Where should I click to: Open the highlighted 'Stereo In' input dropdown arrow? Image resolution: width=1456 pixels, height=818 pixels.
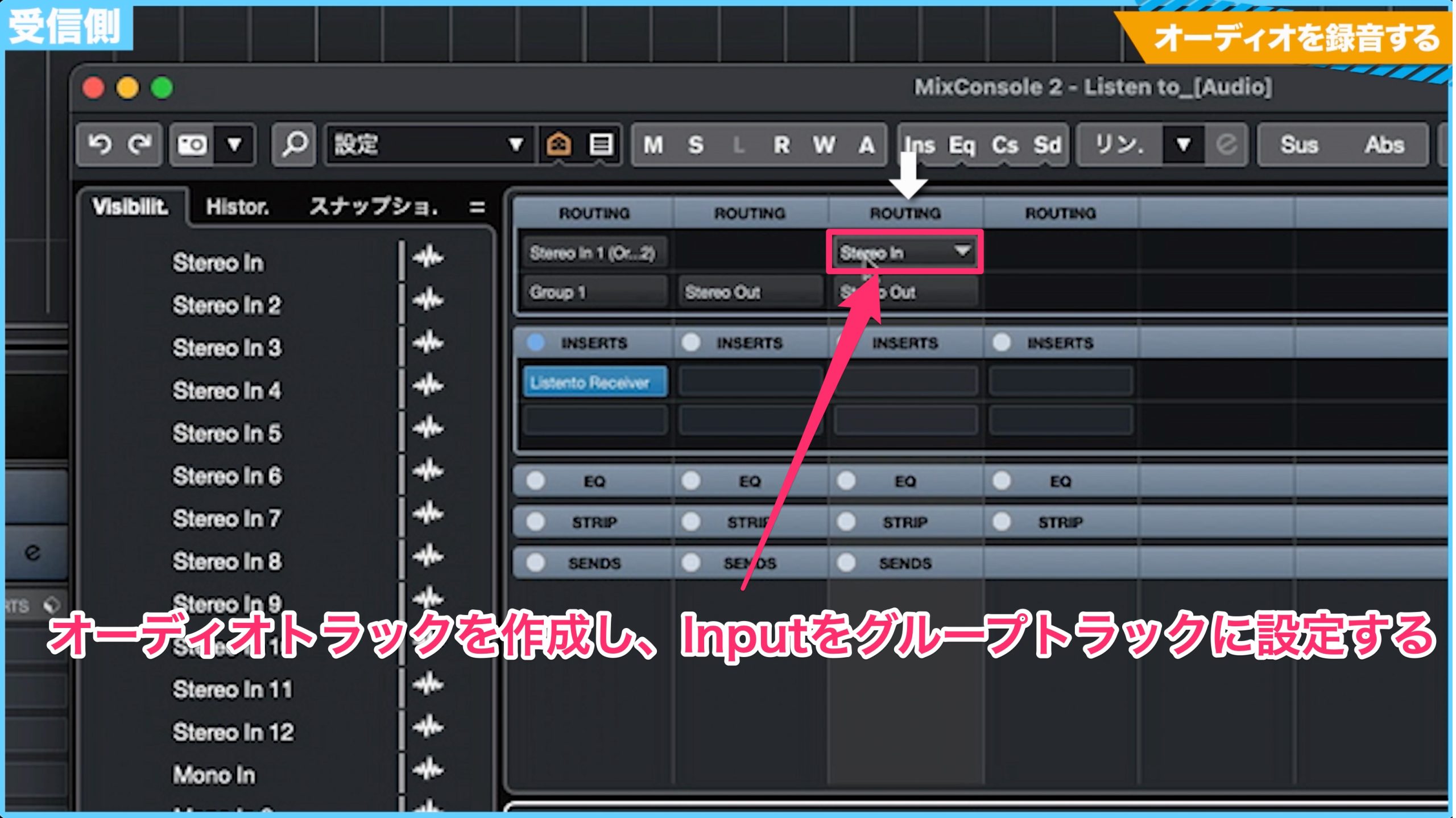(x=962, y=251)
